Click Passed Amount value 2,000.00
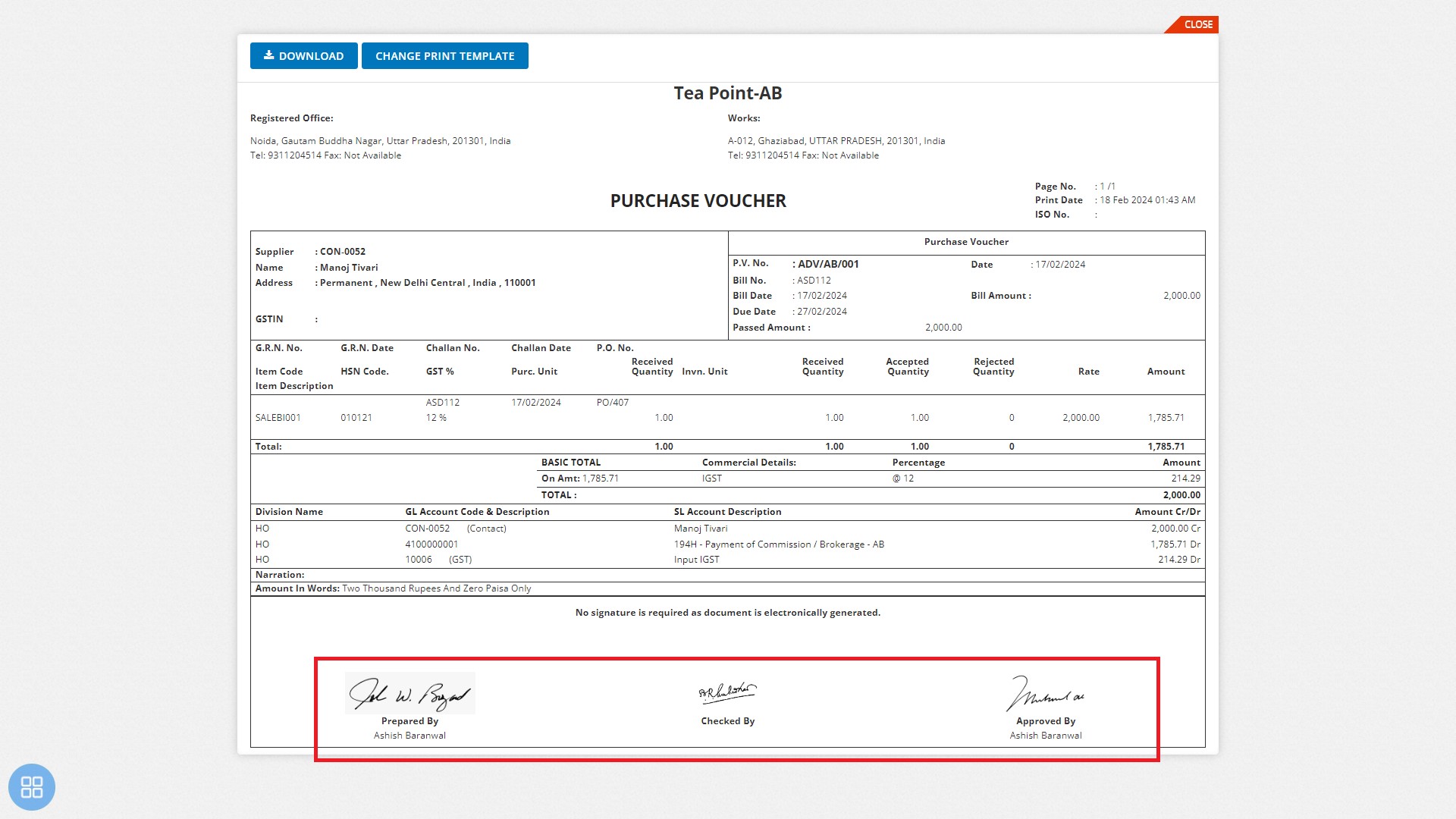This screenshot has width=1456, height=819. [943, 328]
